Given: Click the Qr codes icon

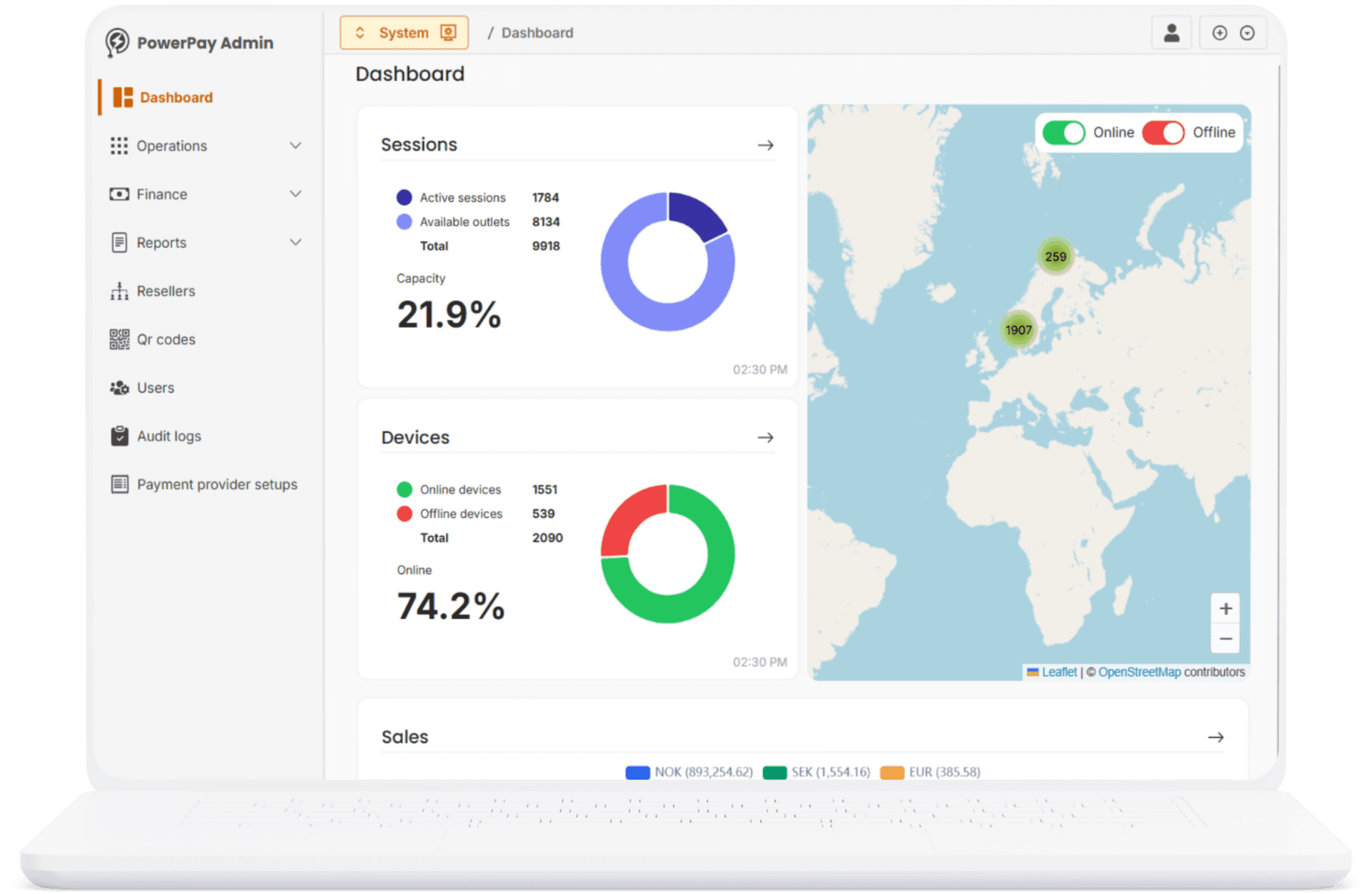Looking at the screenshot, I should coord(119,339).
